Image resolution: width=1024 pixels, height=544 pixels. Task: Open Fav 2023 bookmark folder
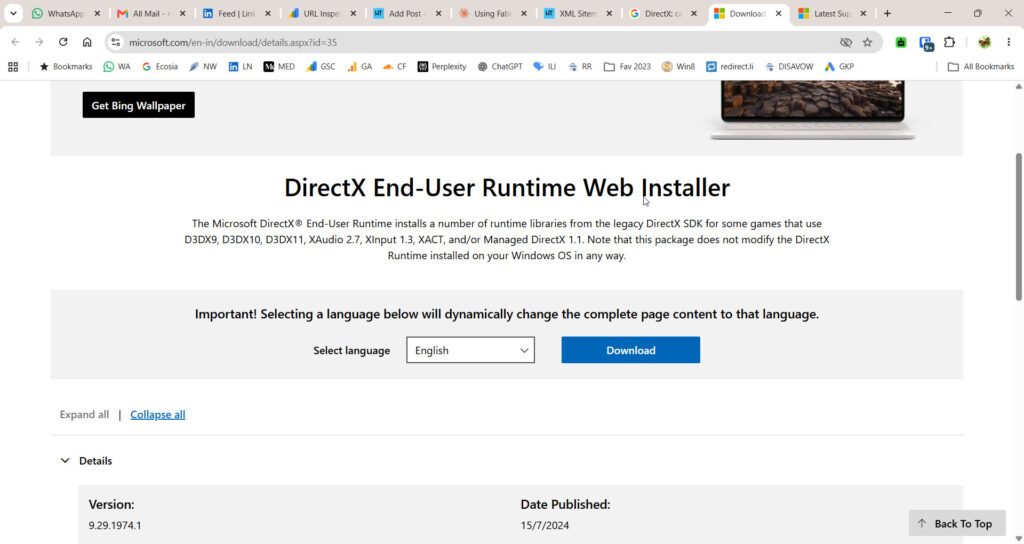pyautogui.click(x=627, y=67)
